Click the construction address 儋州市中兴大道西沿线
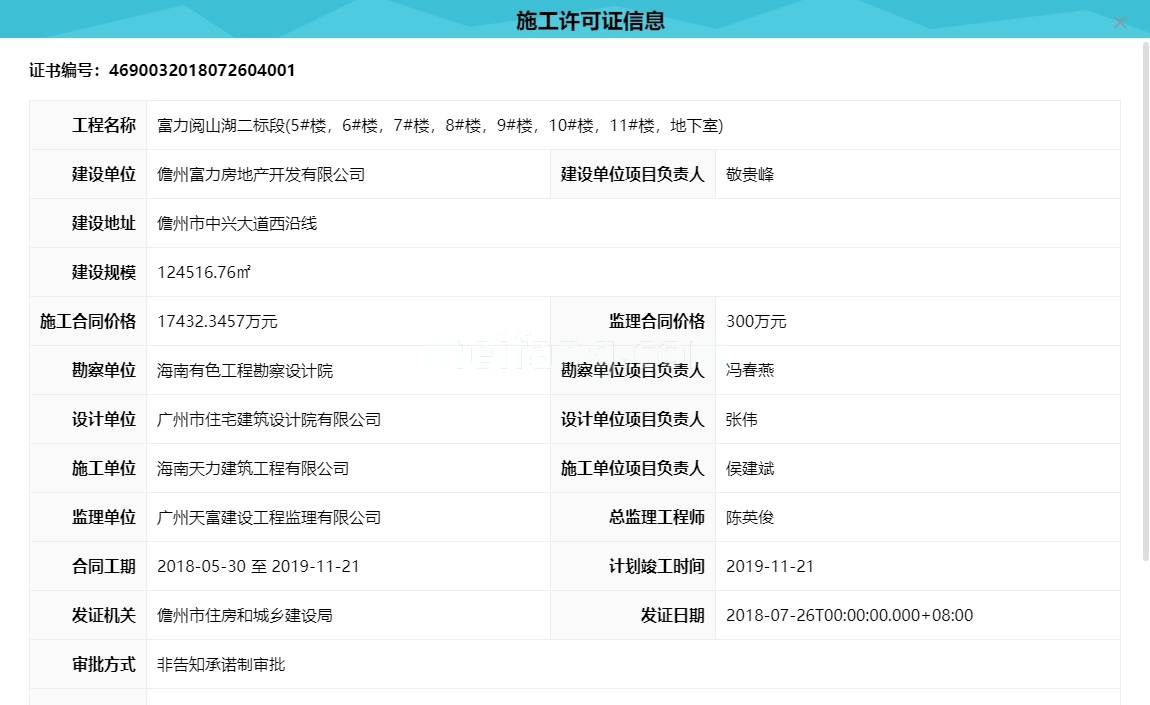 pos(237,223)
